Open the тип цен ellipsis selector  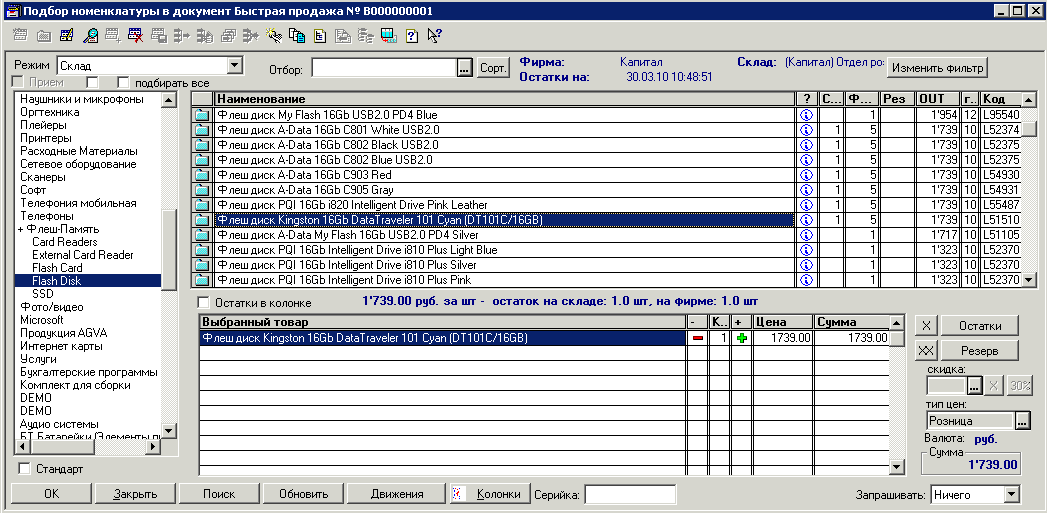(1022, 421)
